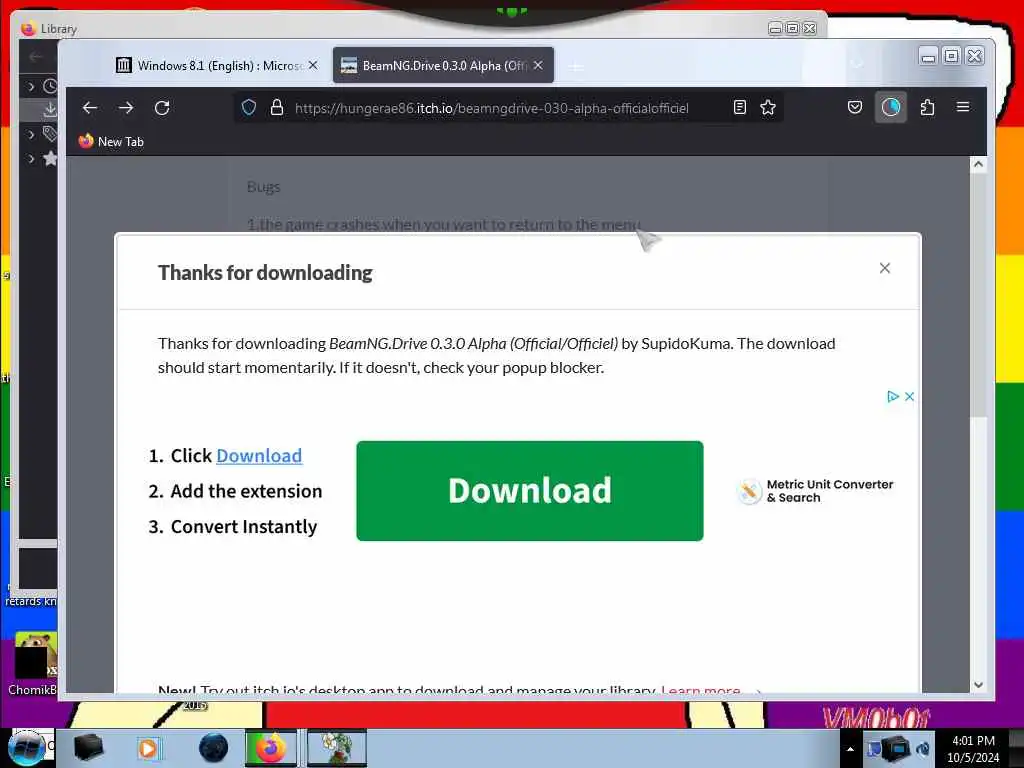Switch to the Firefox taskbar button
This screenshot has height=768, width=1024.
pyautogui.click(x=271, y=748)
